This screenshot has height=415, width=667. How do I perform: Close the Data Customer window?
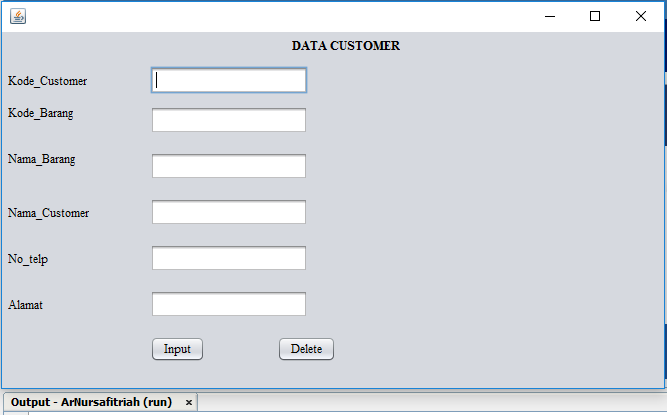click(641, 16)
